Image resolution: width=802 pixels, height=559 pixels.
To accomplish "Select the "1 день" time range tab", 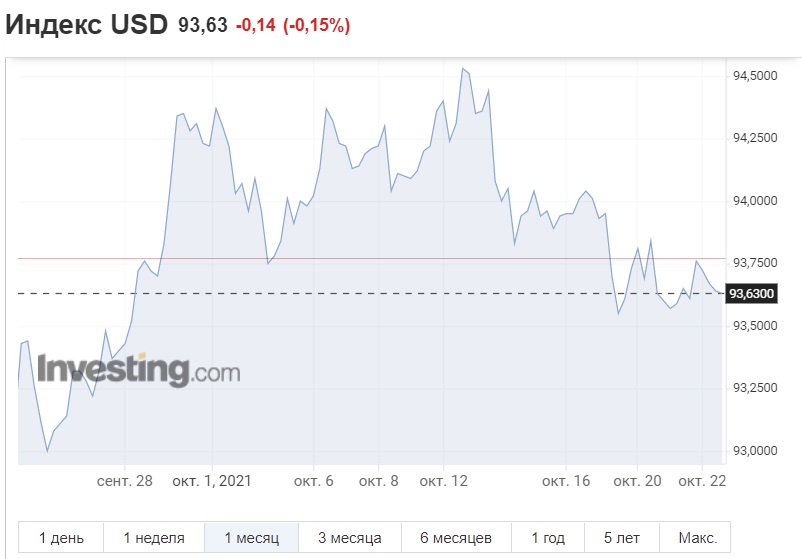I will pyautogui.click(x=60, y=538).
